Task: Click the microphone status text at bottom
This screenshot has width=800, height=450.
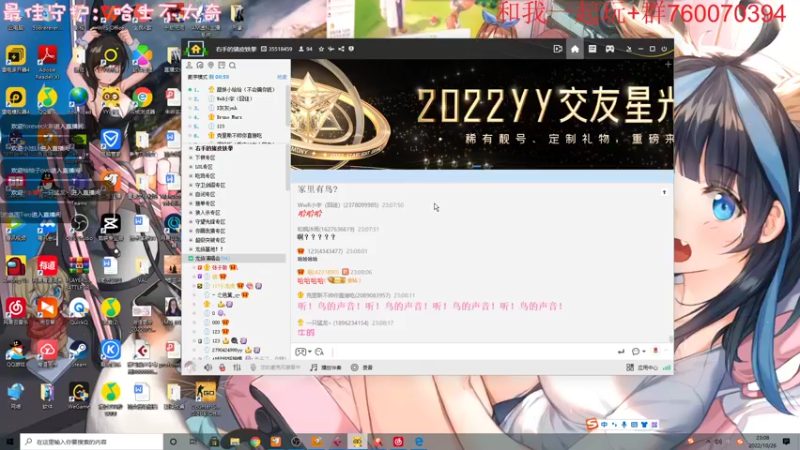Action: [280, 367]
